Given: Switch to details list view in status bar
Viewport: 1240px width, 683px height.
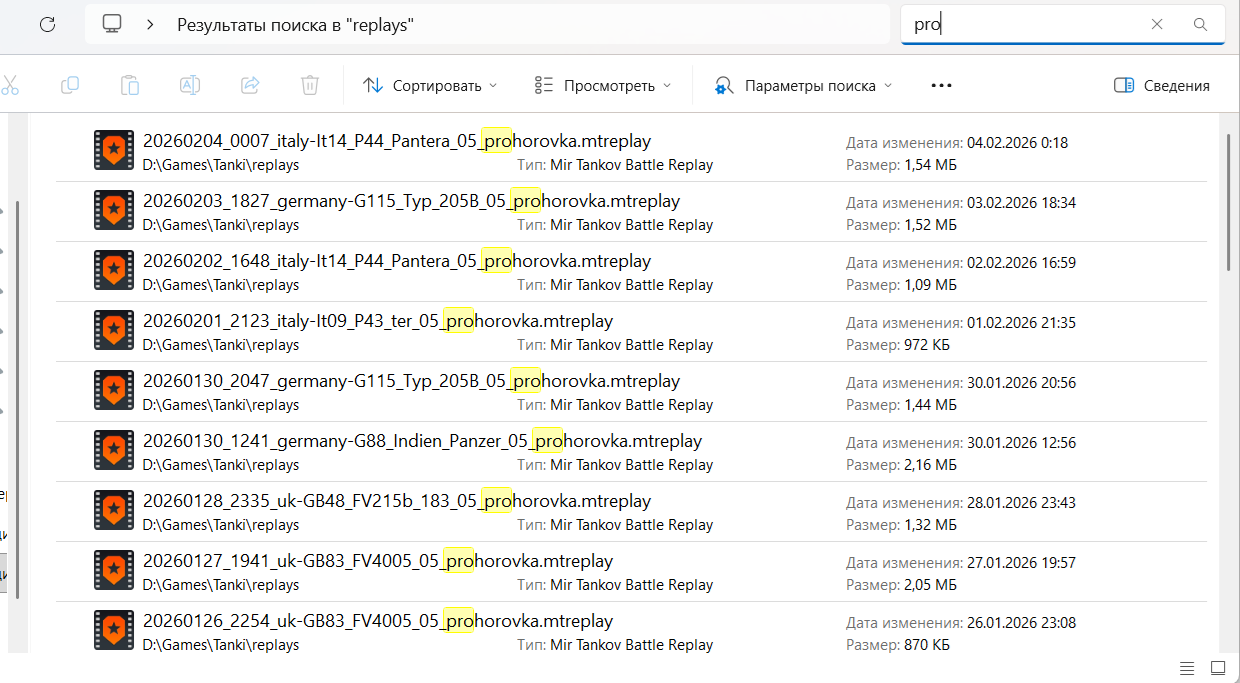Looking at the screenshot, I should pyautogui.click(x=1186, y=667).
